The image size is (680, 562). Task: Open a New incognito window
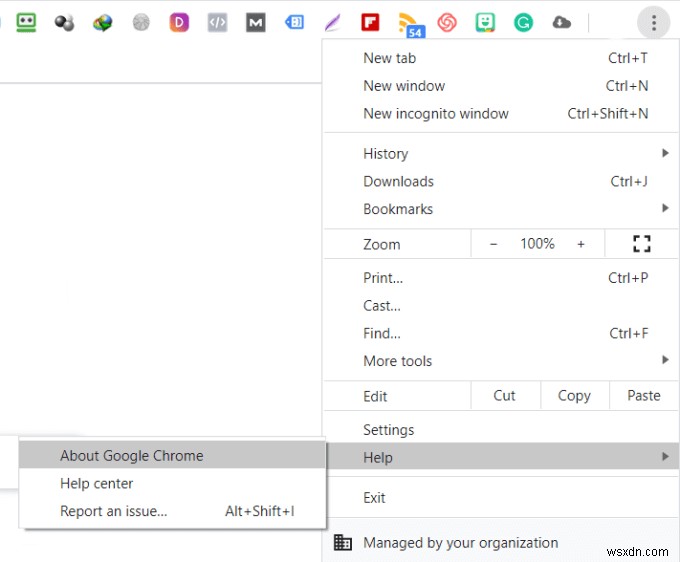click(501, 113)
